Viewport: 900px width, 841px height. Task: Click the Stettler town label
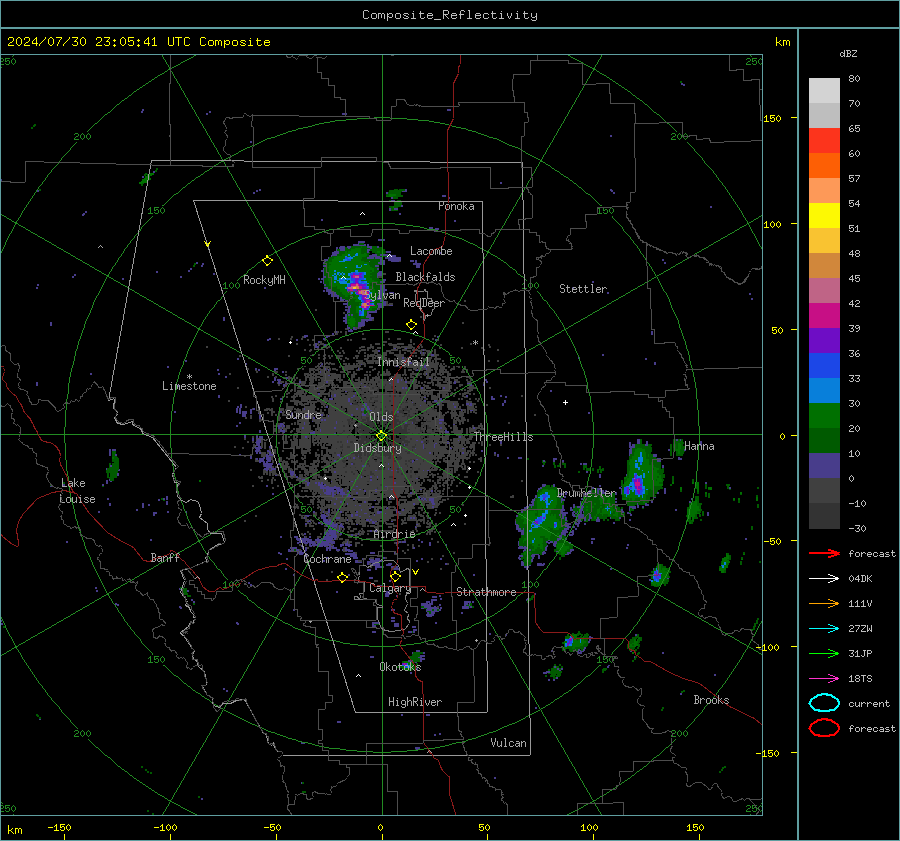[x=583, y=289]
